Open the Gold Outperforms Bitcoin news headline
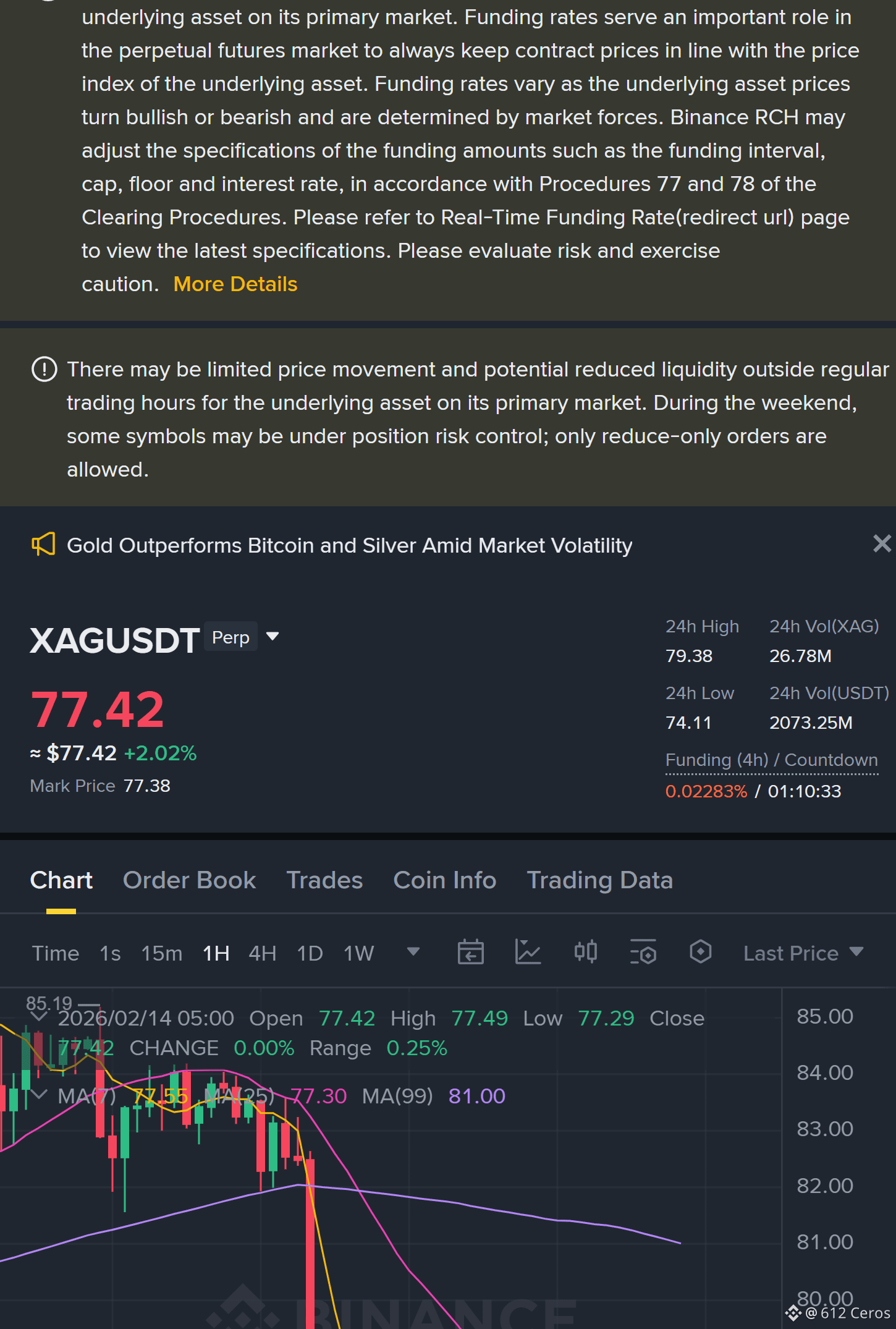The height and width of the screenshot is (1329, 896). click(349, 545)
